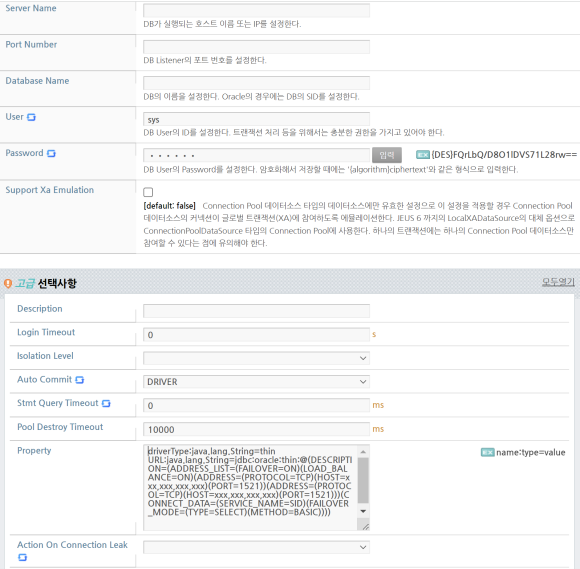Click the [default: false] text
The image size is (580, 569).
169,206
